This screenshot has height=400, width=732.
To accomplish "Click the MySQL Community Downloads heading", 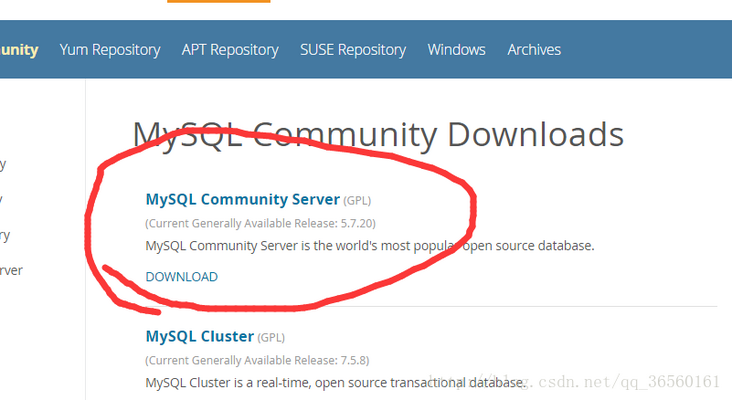I will (378, 134).
